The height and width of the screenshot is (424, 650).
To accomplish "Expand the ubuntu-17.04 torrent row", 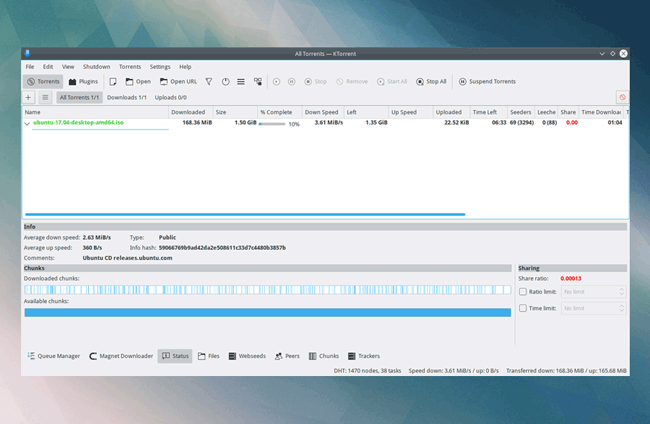I will [x=27, y=123].
